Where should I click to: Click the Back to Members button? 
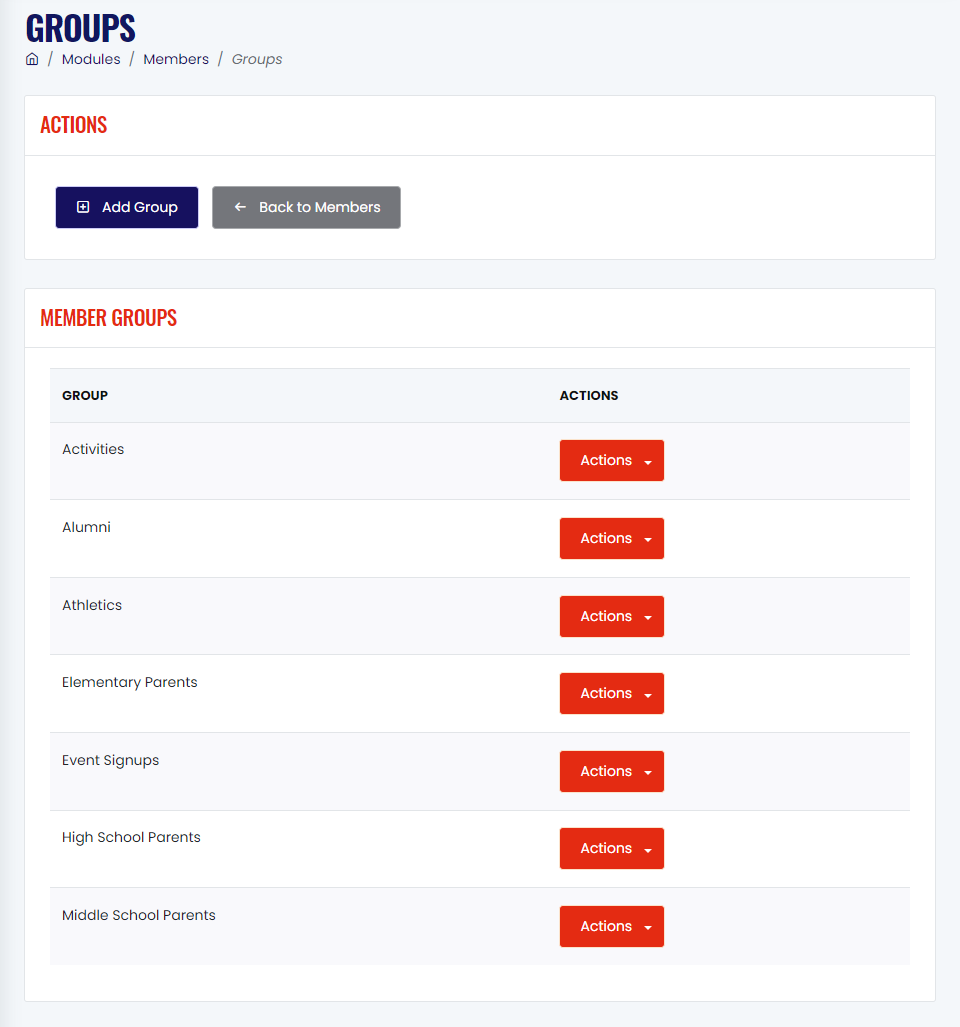(x=306, y=208)
